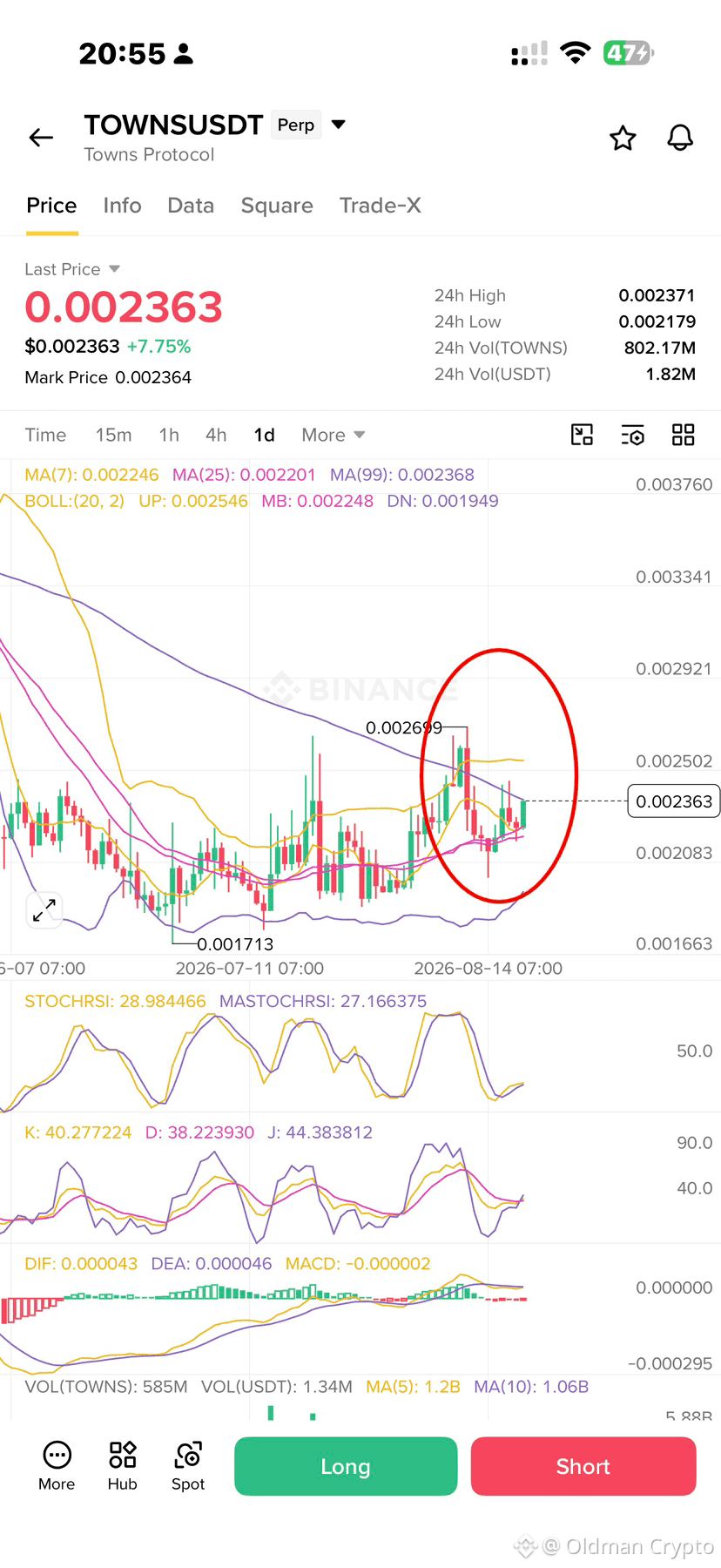This screenshot has height=1568, width=721.
Task: Tap the 0.001713 low marker on chart
Action: [235, 944]
